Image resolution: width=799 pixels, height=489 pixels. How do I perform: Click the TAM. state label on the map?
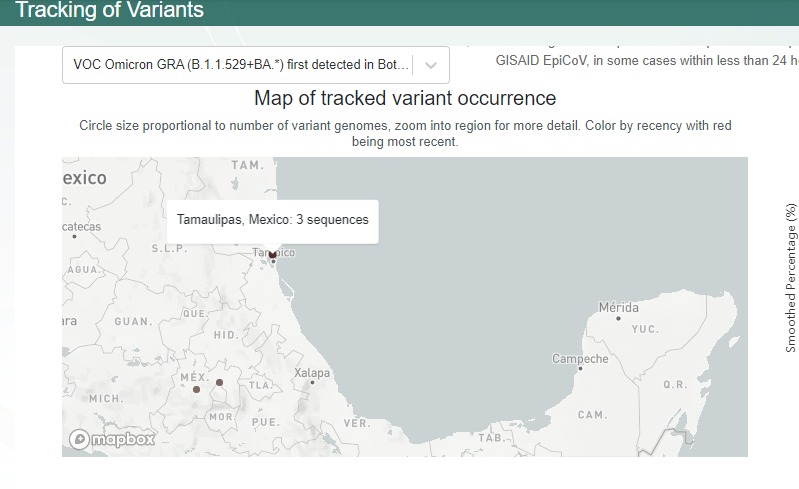[x=247, y=165]
